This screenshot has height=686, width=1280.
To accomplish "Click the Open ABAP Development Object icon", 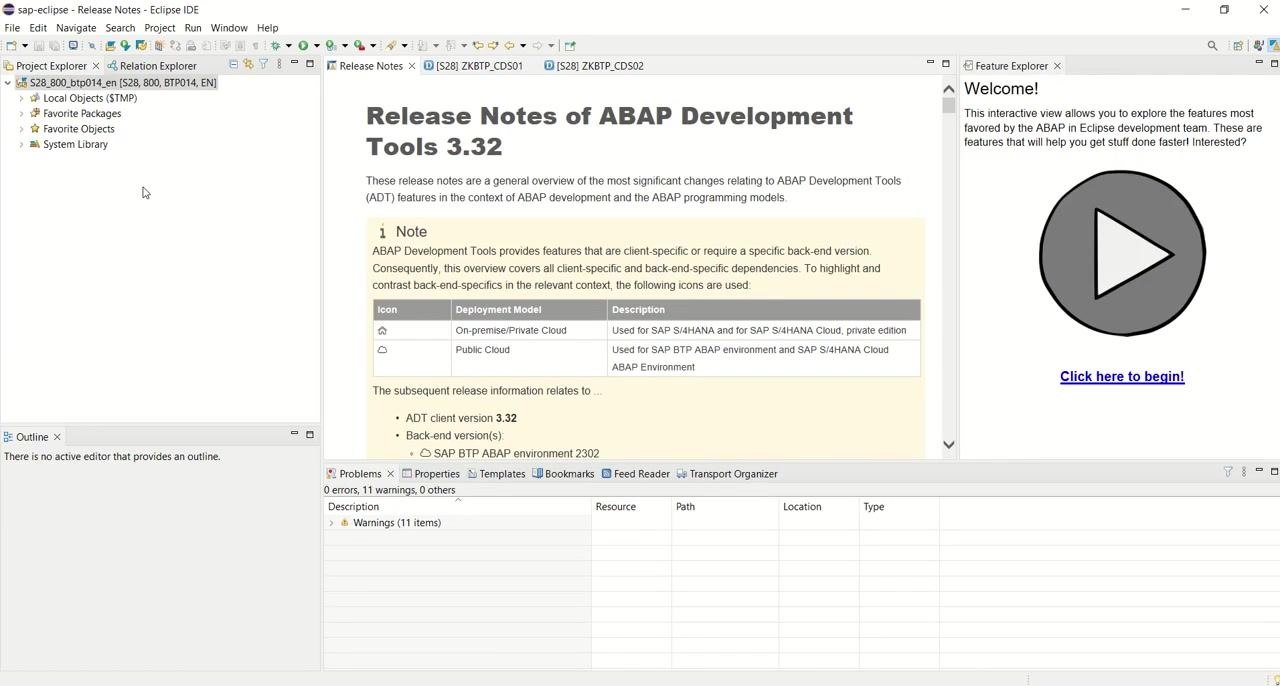I will point(110,45).
